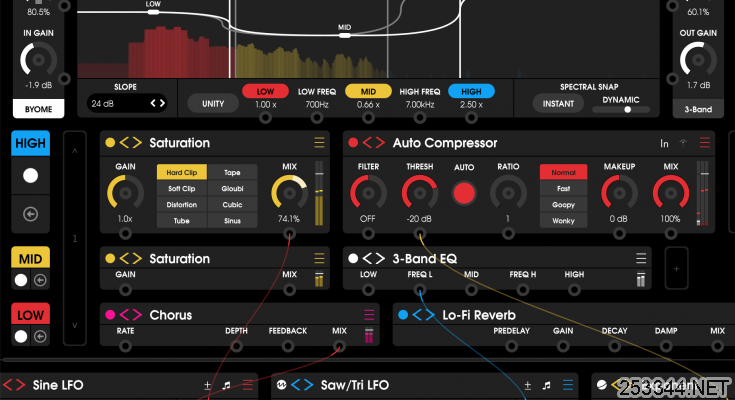This screenshot has width=735, height=400.
Task: Toggle the 3-Band EQ power dot
Action: click(x=353, y=258)
